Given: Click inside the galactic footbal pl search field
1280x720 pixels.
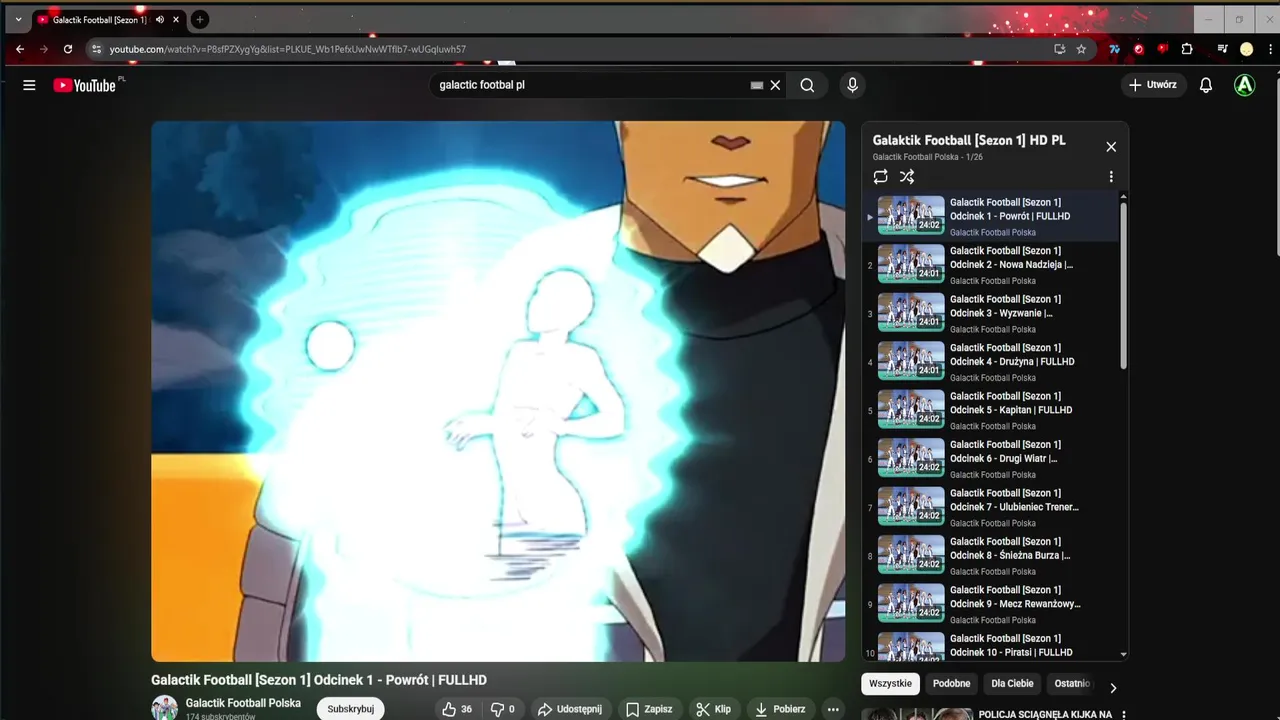Looking at the screenshot, I should click(590, 85).
